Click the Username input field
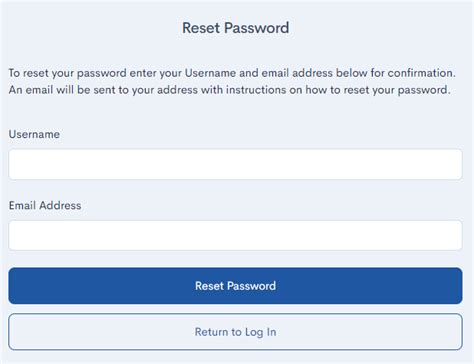This screenshot has width=474, height=364. [x=235, y=164]
